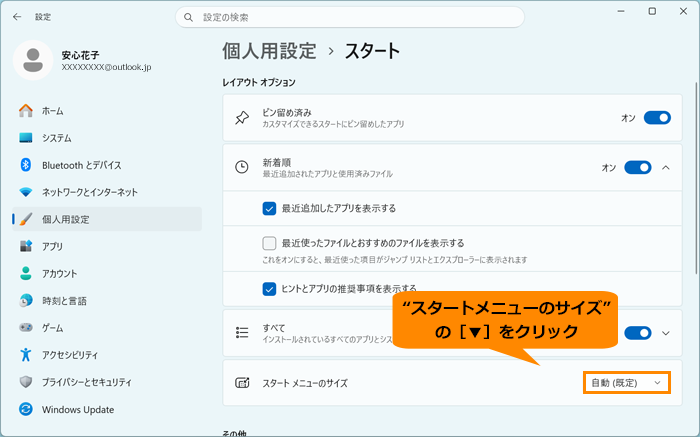Turn off the ピン留め済み toggle

pos(657,118)
